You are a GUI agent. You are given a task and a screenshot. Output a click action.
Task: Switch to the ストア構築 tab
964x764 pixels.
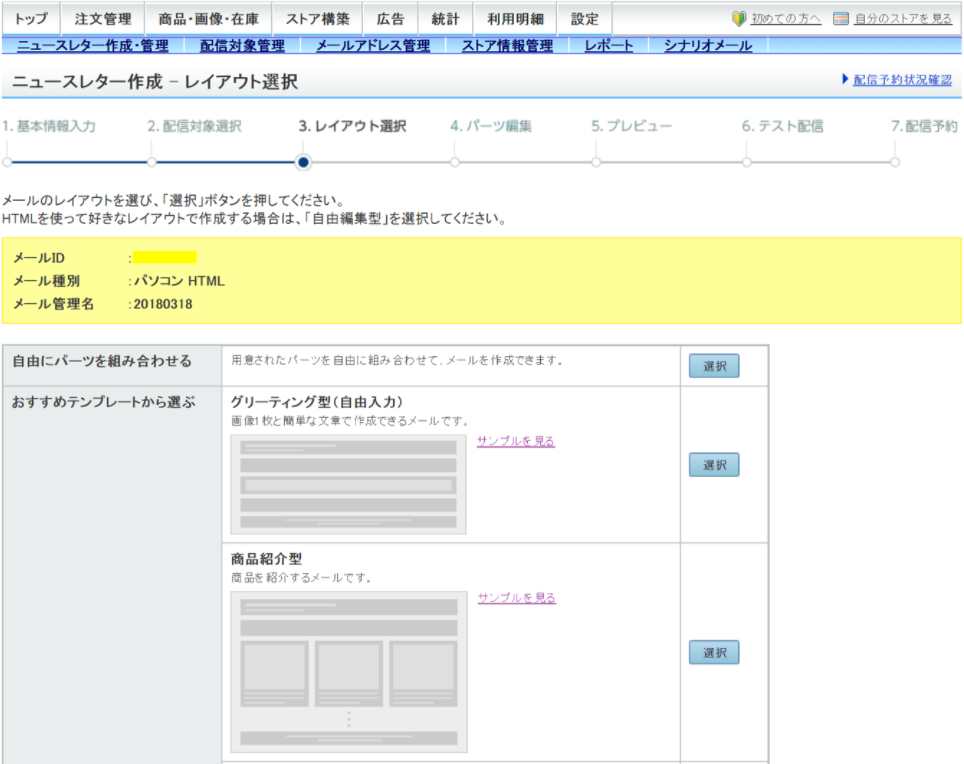(317, 19)
